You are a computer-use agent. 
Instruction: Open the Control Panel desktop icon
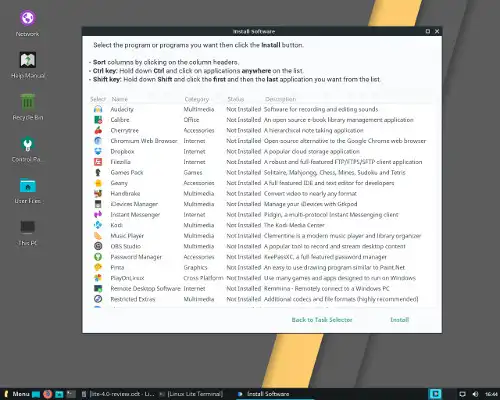click(28, 144)
